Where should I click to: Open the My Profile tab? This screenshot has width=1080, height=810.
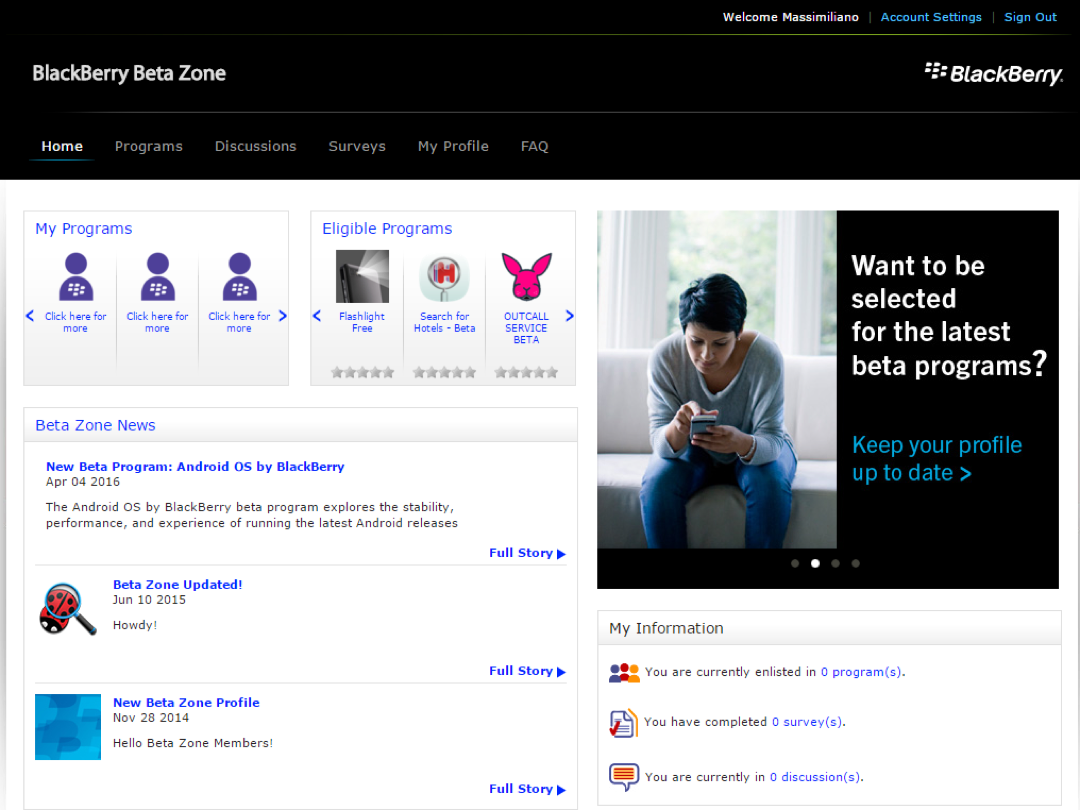(x=453, y=146)
